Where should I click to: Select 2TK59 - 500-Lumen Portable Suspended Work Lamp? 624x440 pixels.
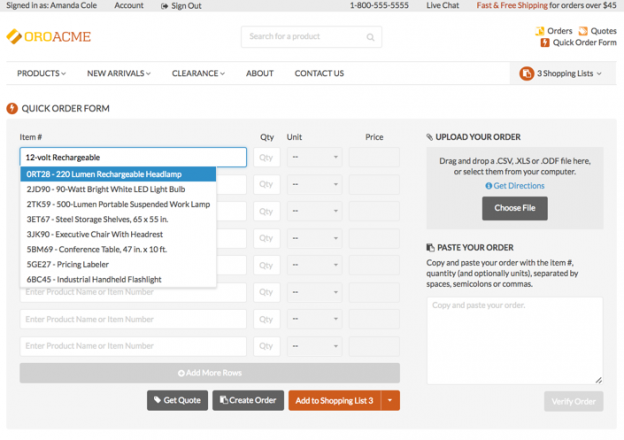(118, 204)
